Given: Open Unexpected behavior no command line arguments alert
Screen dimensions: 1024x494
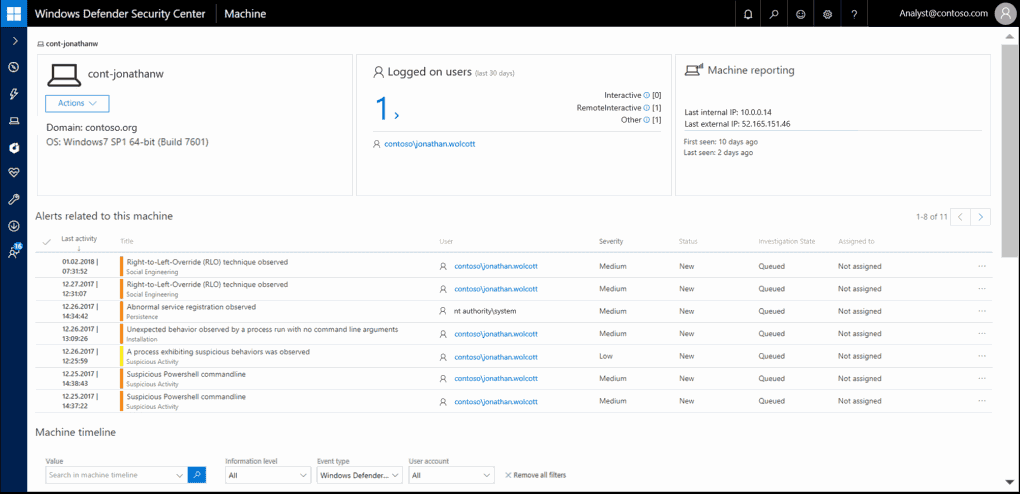Looking at the screenshot, I should [x=263, y=329].
